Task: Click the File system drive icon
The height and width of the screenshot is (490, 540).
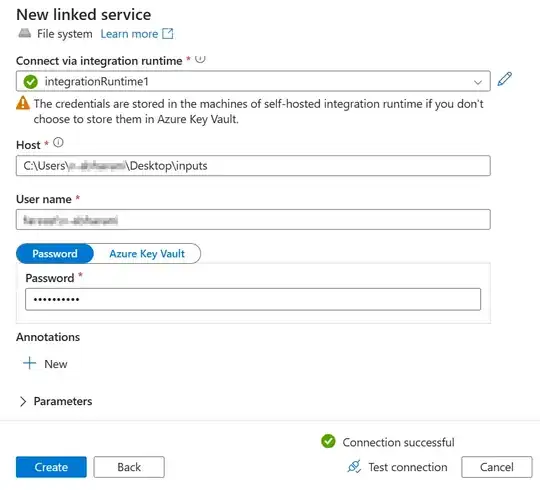Action: [24, 33]
